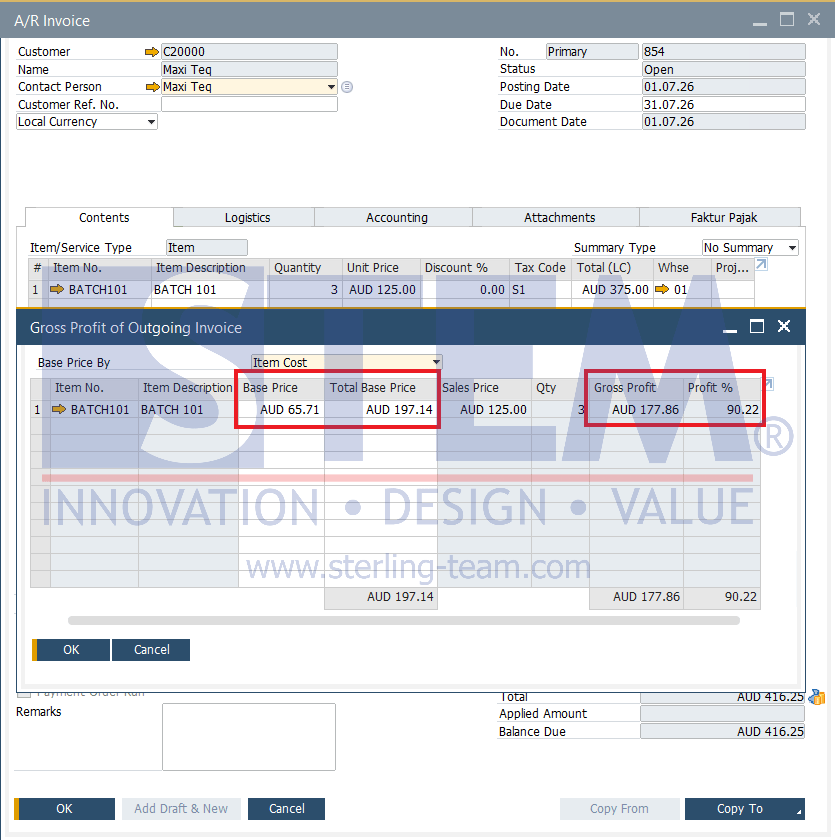Click the Quantity cell with value 3
The width and height of the screenshot is (835, 840).
click(305, 290)
